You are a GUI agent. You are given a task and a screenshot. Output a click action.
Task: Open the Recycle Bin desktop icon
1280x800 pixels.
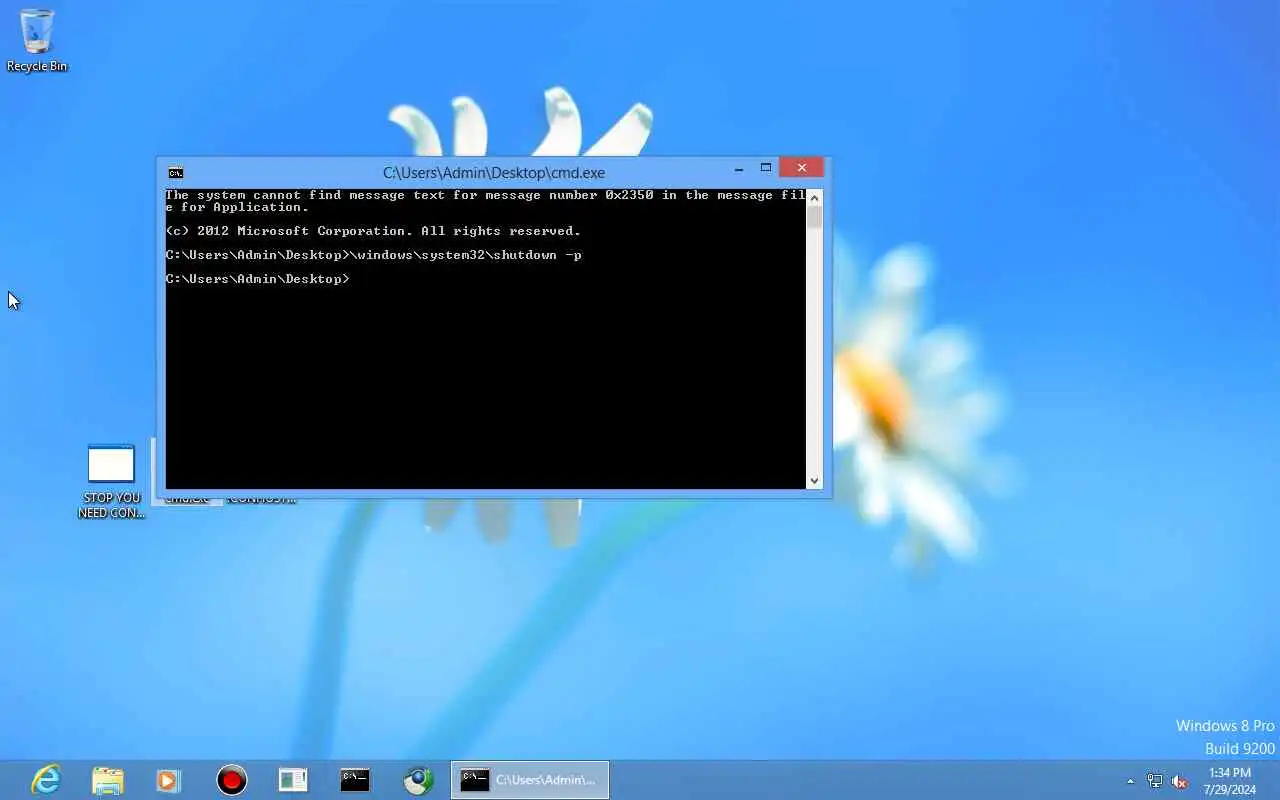tap(37, 40)
